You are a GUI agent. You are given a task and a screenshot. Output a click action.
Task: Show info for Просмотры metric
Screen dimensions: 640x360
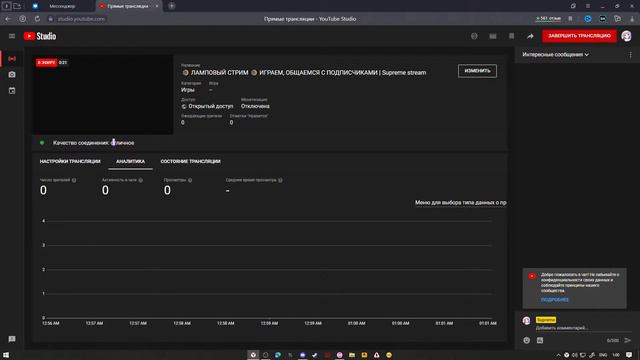point(190,180)
